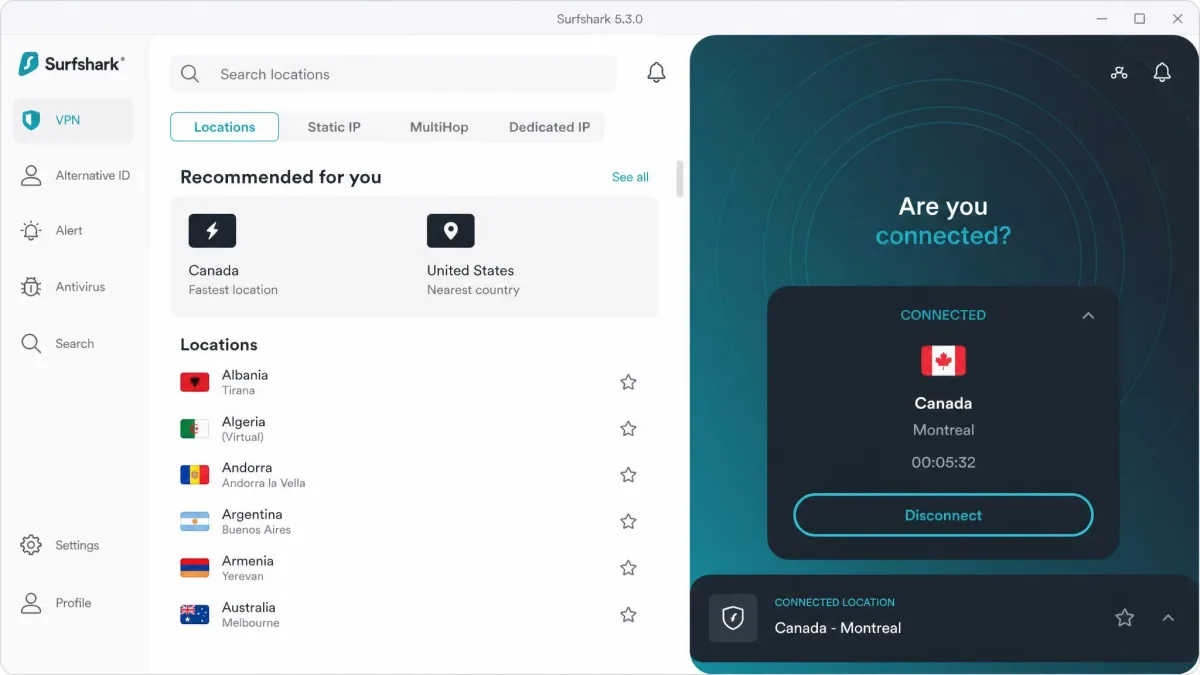Favorite the connected Canada - Montreal location
Screen dimensions: 1200x675
[1125, 618]
